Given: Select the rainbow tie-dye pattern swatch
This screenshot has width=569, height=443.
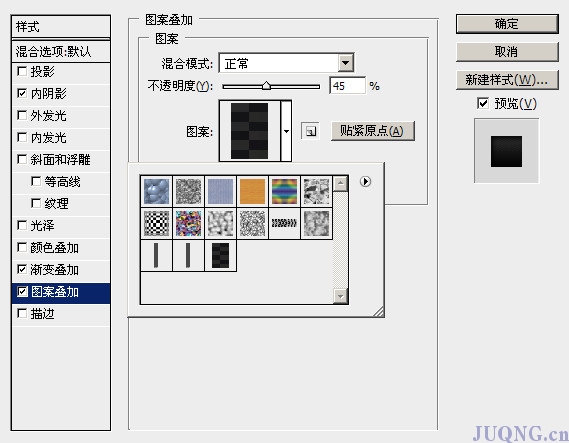Looking at the screenshot, I should coord(284,191).
